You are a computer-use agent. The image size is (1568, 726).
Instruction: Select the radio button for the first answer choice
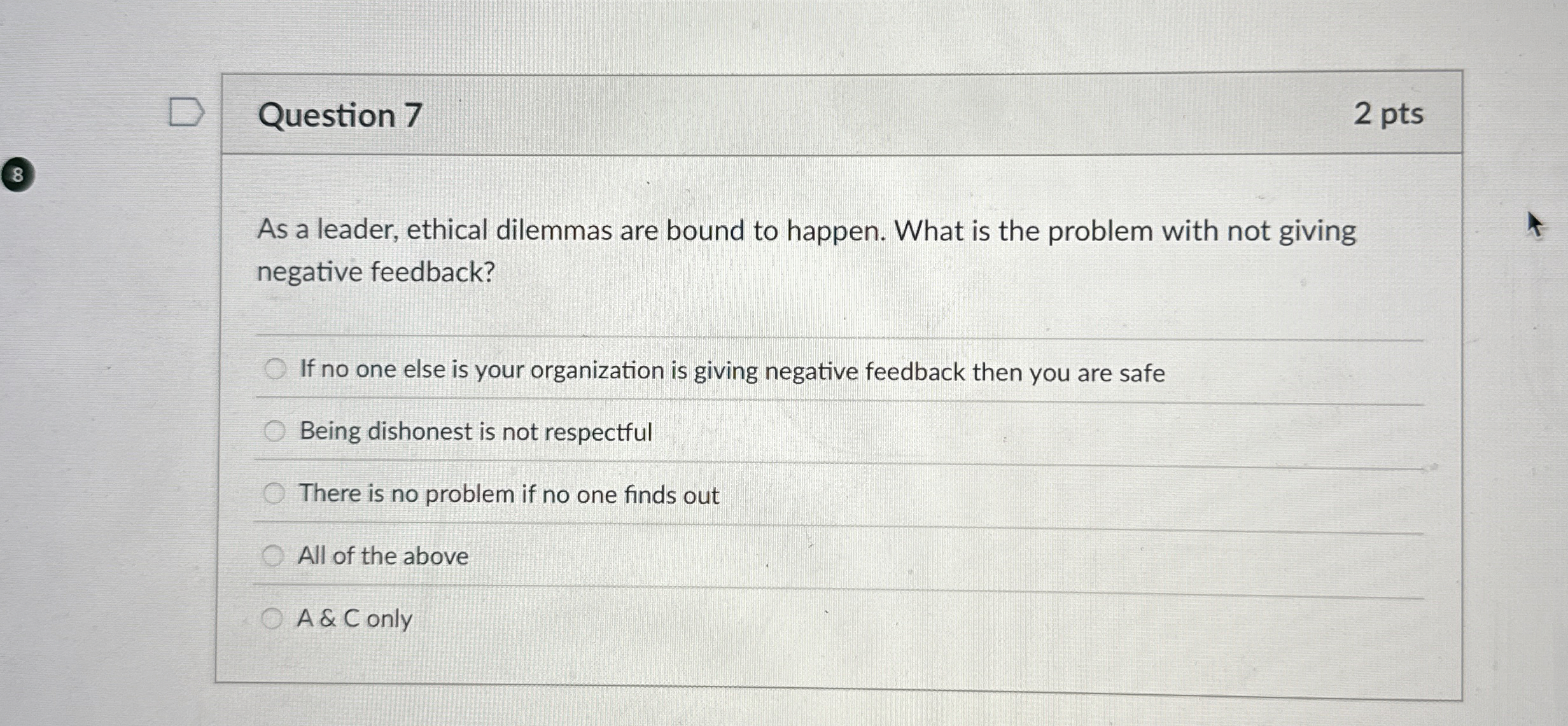[x=275, y=369]
